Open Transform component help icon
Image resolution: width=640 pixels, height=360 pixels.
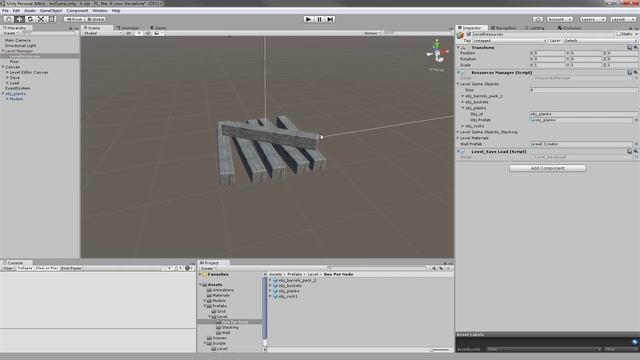point(629,47)
